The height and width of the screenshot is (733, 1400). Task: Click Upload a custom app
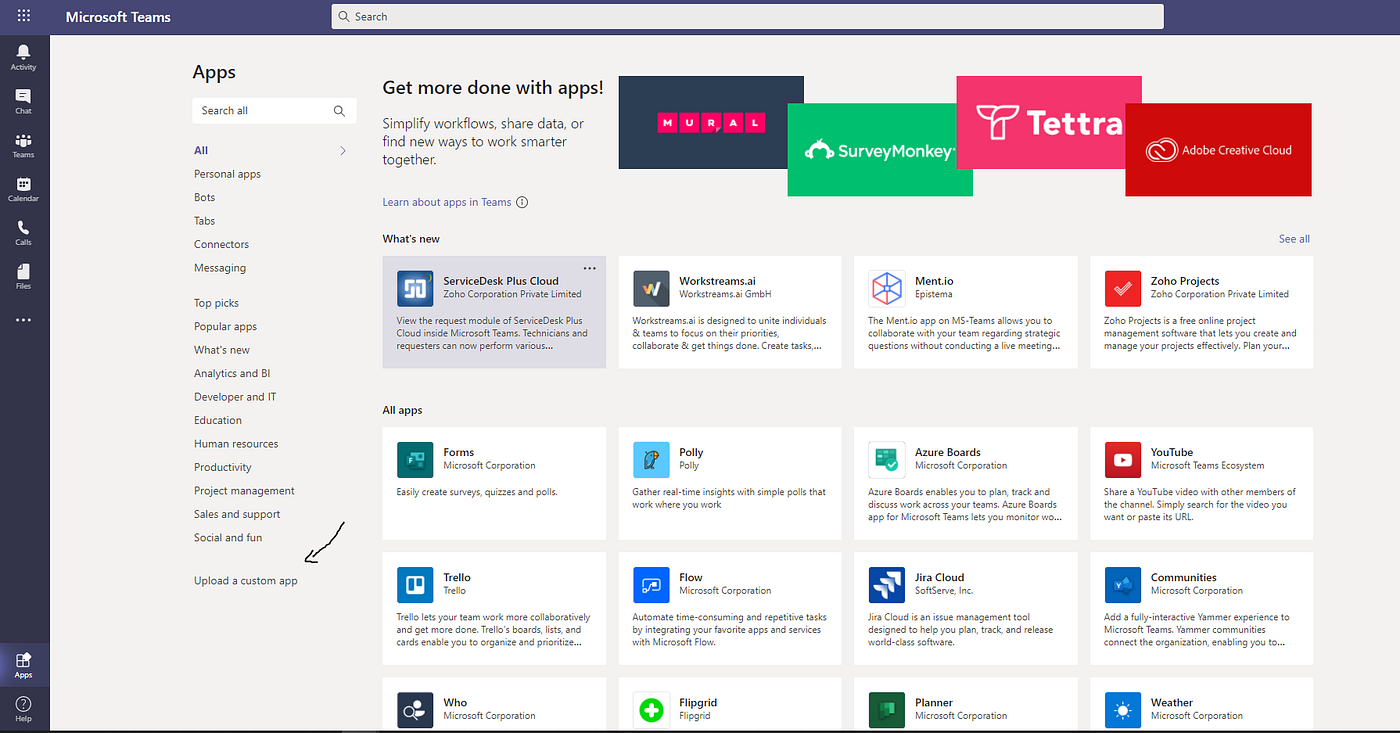coord(245,579)
